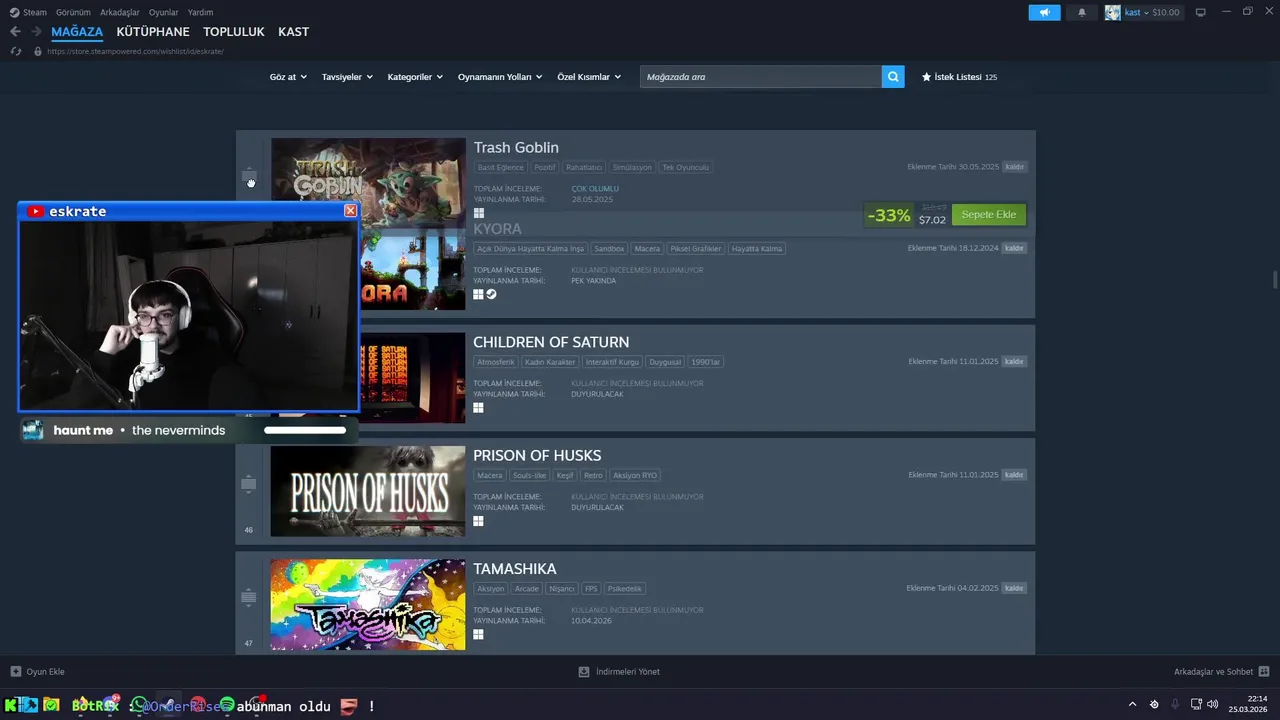Open the TAMASHIKA game thumbnail
Viewport: 1280px width, 720px height.
[368, 605]
